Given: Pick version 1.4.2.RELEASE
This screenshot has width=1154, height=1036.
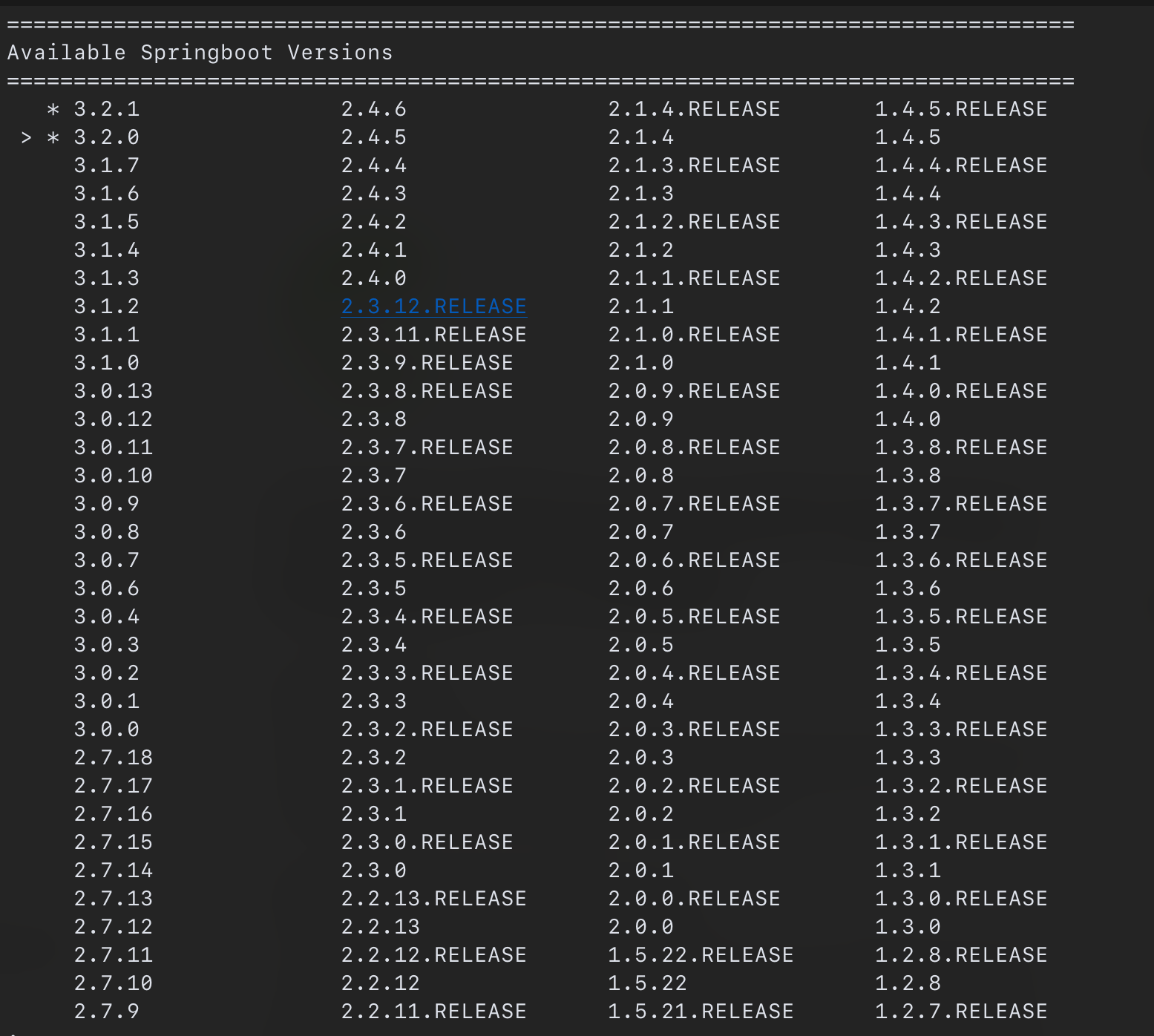Looking at the screenshot, I should [x=962, y=278].
